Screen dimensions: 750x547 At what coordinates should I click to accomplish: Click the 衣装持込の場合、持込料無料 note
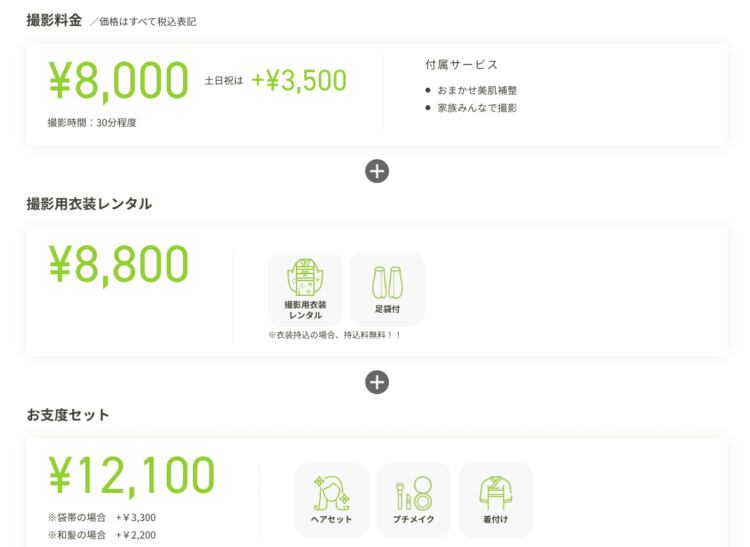click(334, 335)
